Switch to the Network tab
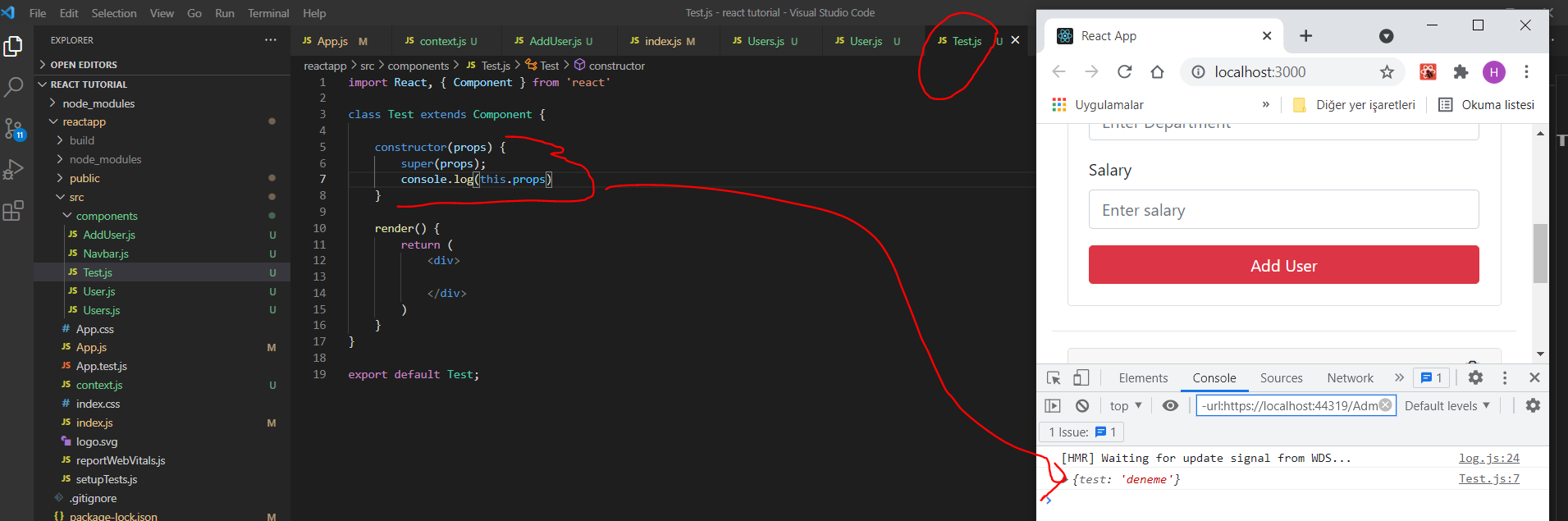The width and height of the screenshot is (1568, 521). click(1350, 378)
